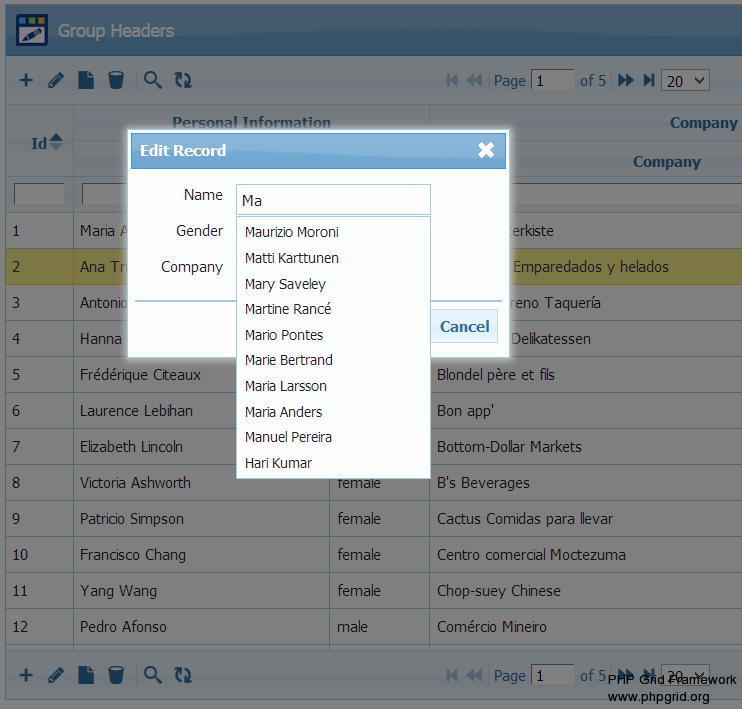Go to next page using top pager arrow
Image resolution: width=742 pixels, height=709 pixels.
[626, 80]
